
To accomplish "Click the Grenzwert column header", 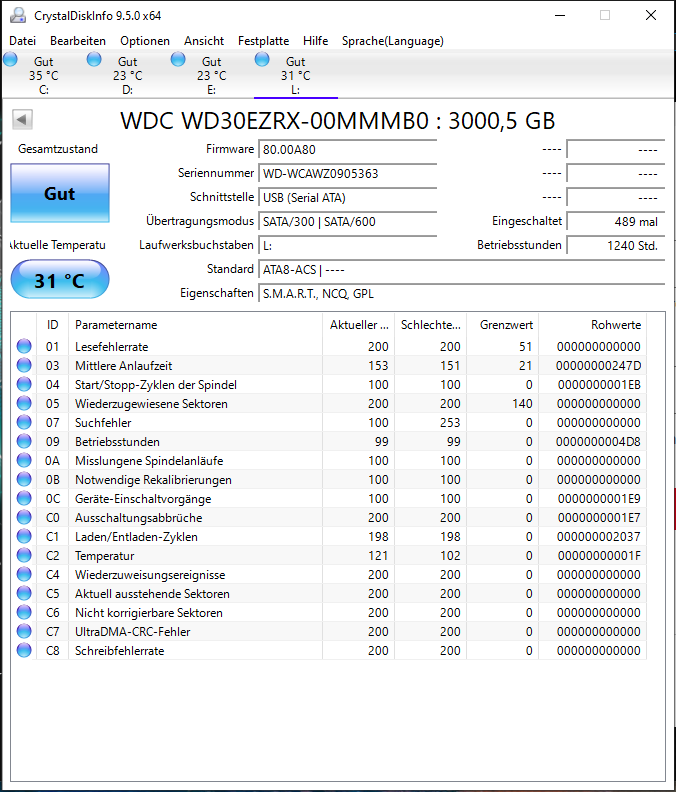I will tap(503, 325).
